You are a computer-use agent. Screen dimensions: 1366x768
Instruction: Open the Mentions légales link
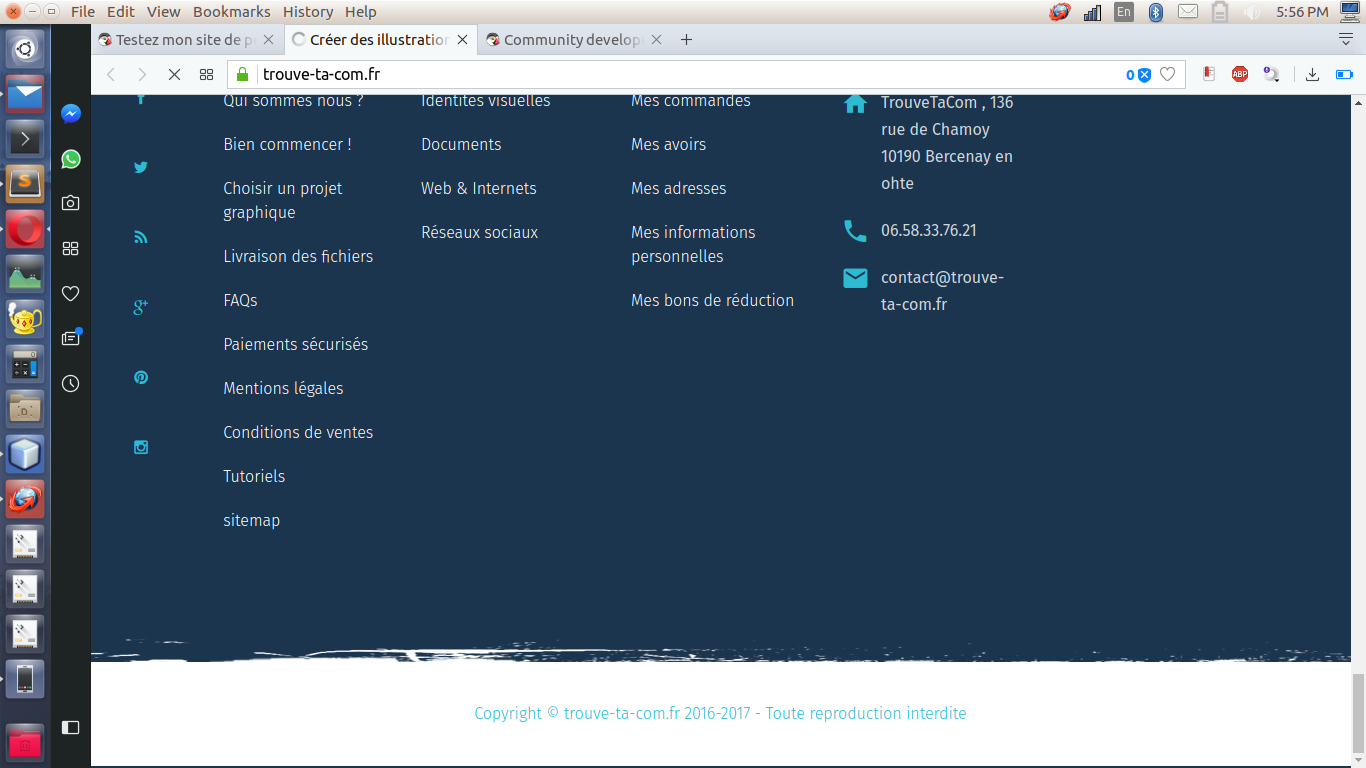pos(283,388)
